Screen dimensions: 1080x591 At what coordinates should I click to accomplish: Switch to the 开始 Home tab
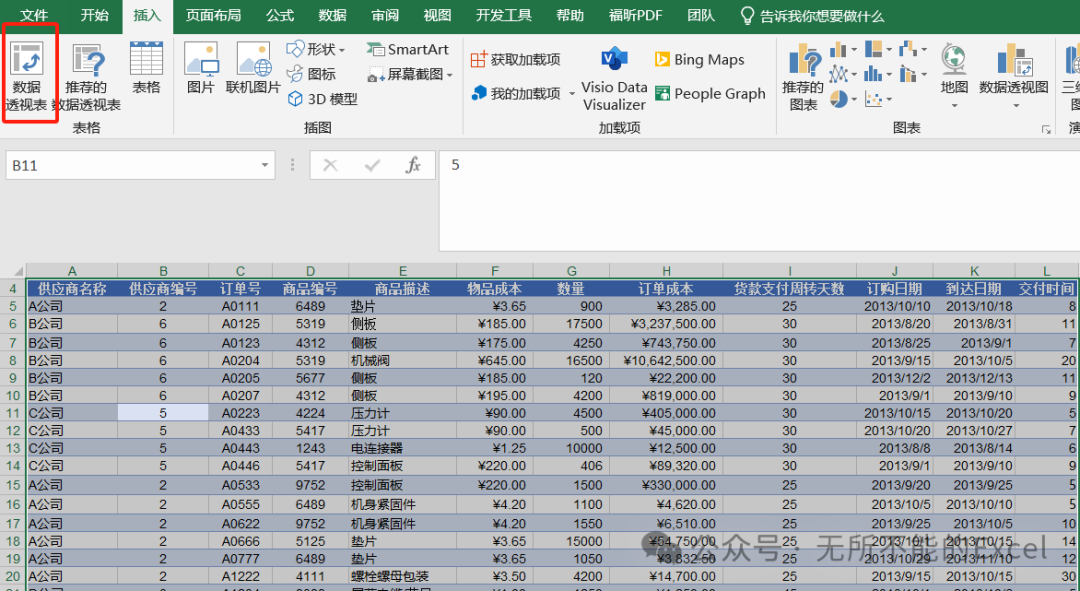(94, 15)
